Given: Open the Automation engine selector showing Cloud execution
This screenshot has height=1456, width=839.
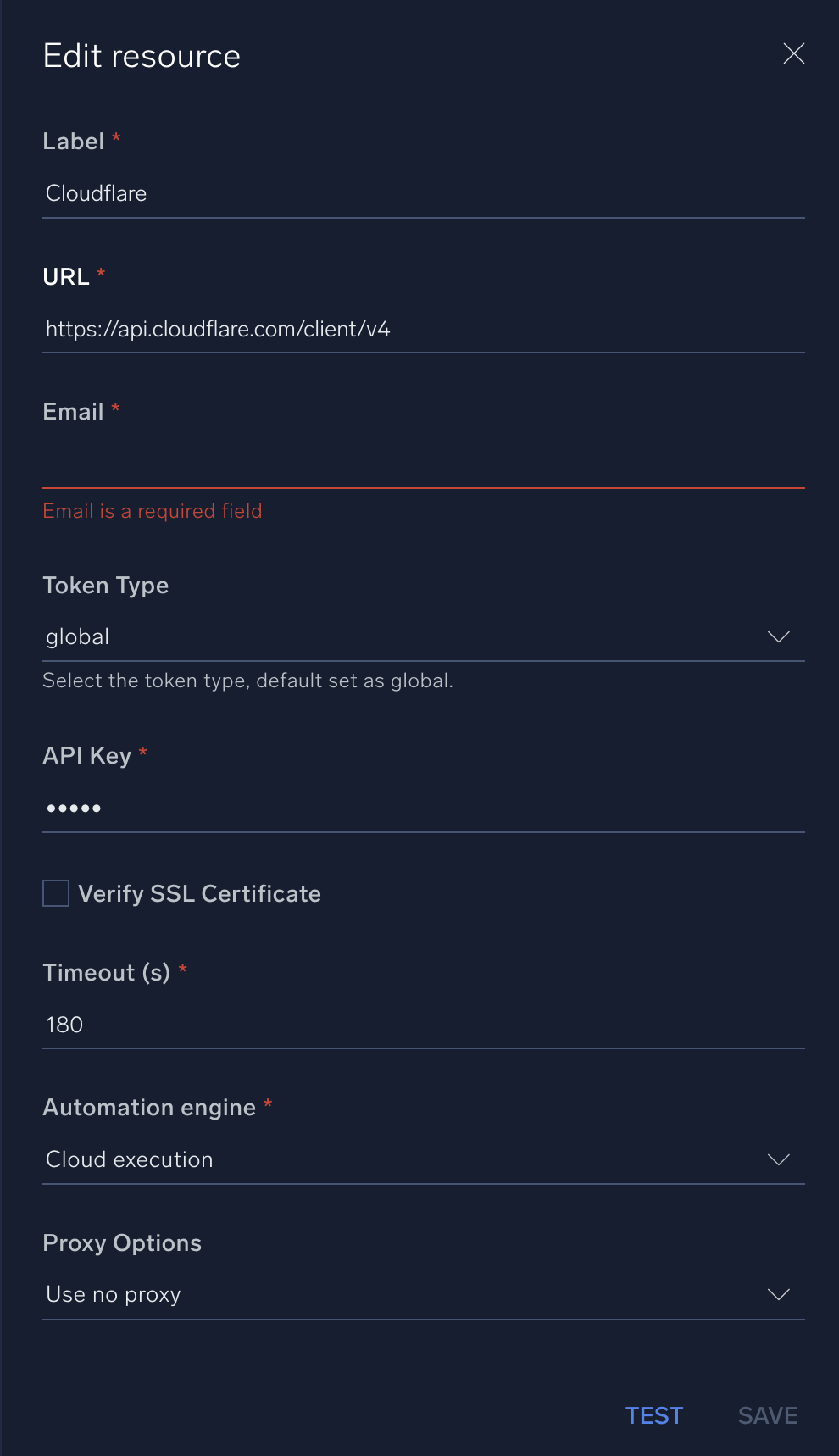Looking at the screenshot, I should (x=424, y=1159).
